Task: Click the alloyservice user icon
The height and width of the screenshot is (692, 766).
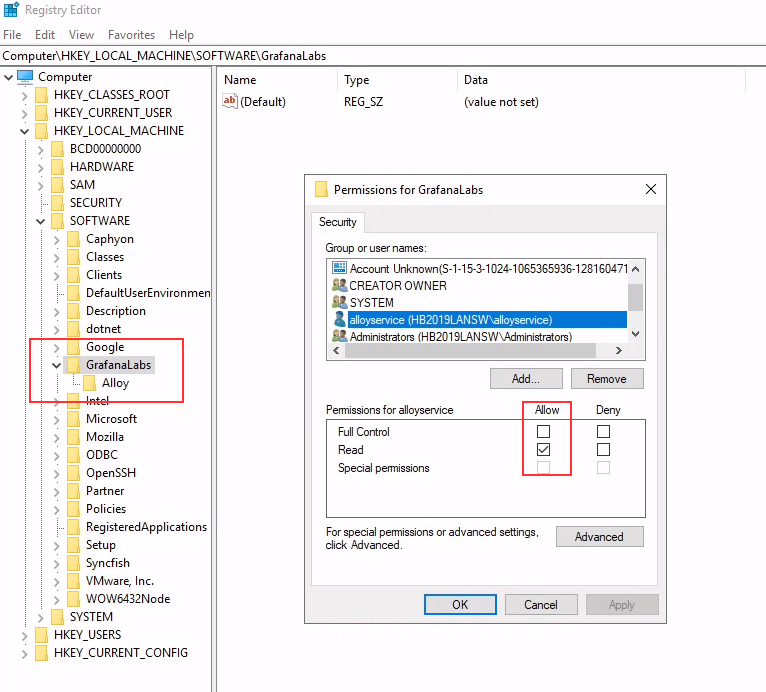Action: click(x=340, y=319)
